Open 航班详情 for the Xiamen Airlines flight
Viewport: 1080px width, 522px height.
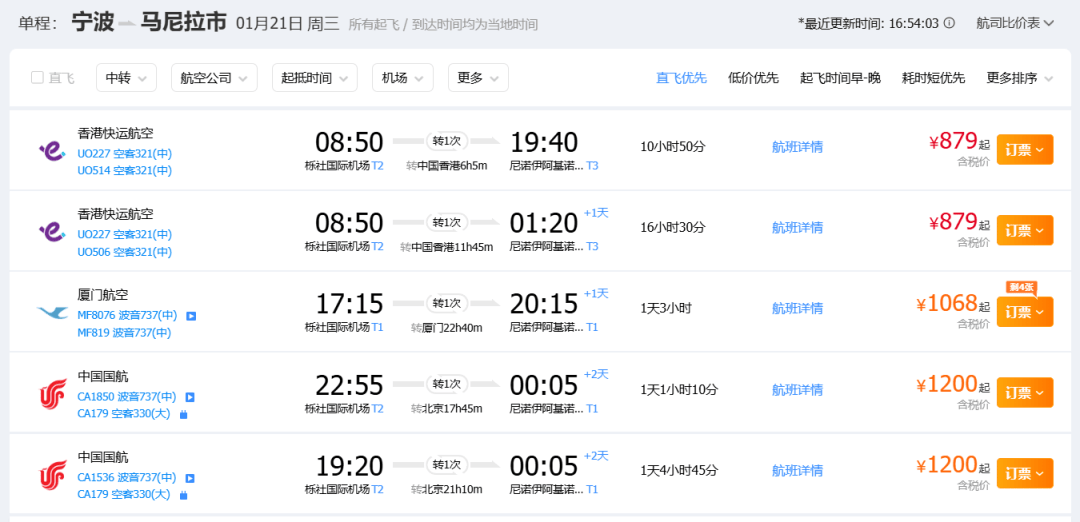(797, 309)
